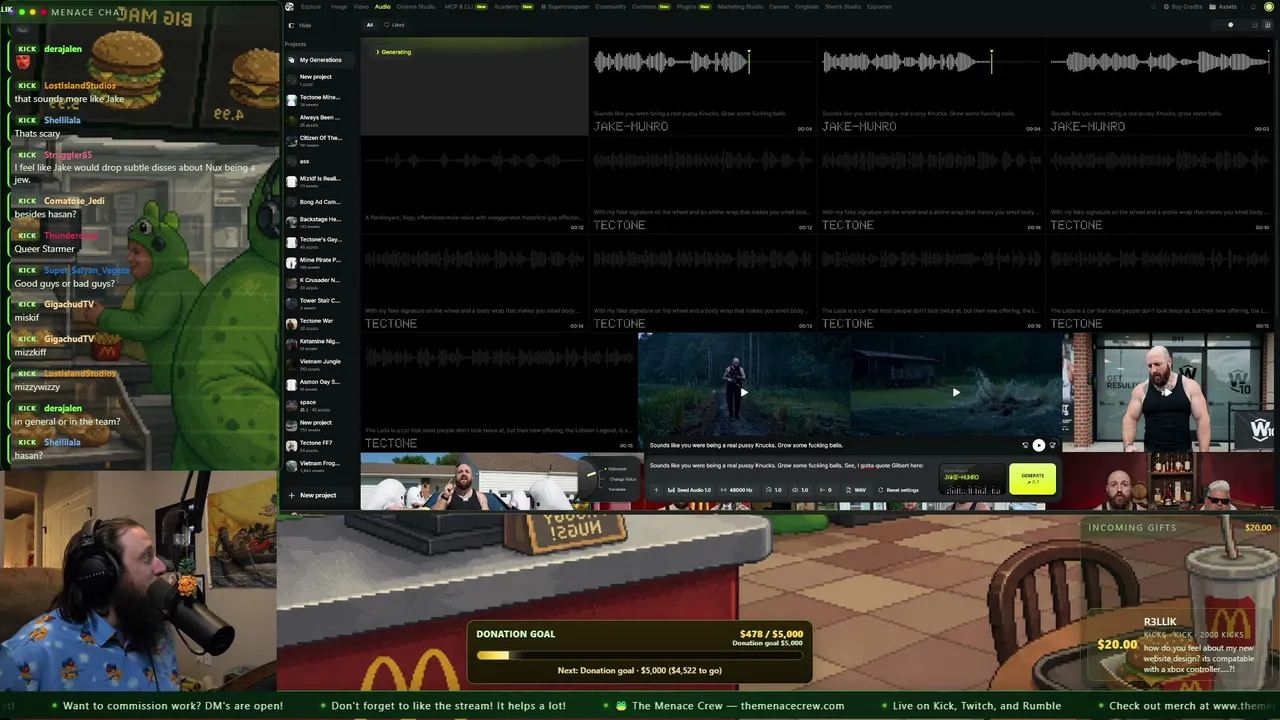Open the Marketing Studio link

(740, 7)
